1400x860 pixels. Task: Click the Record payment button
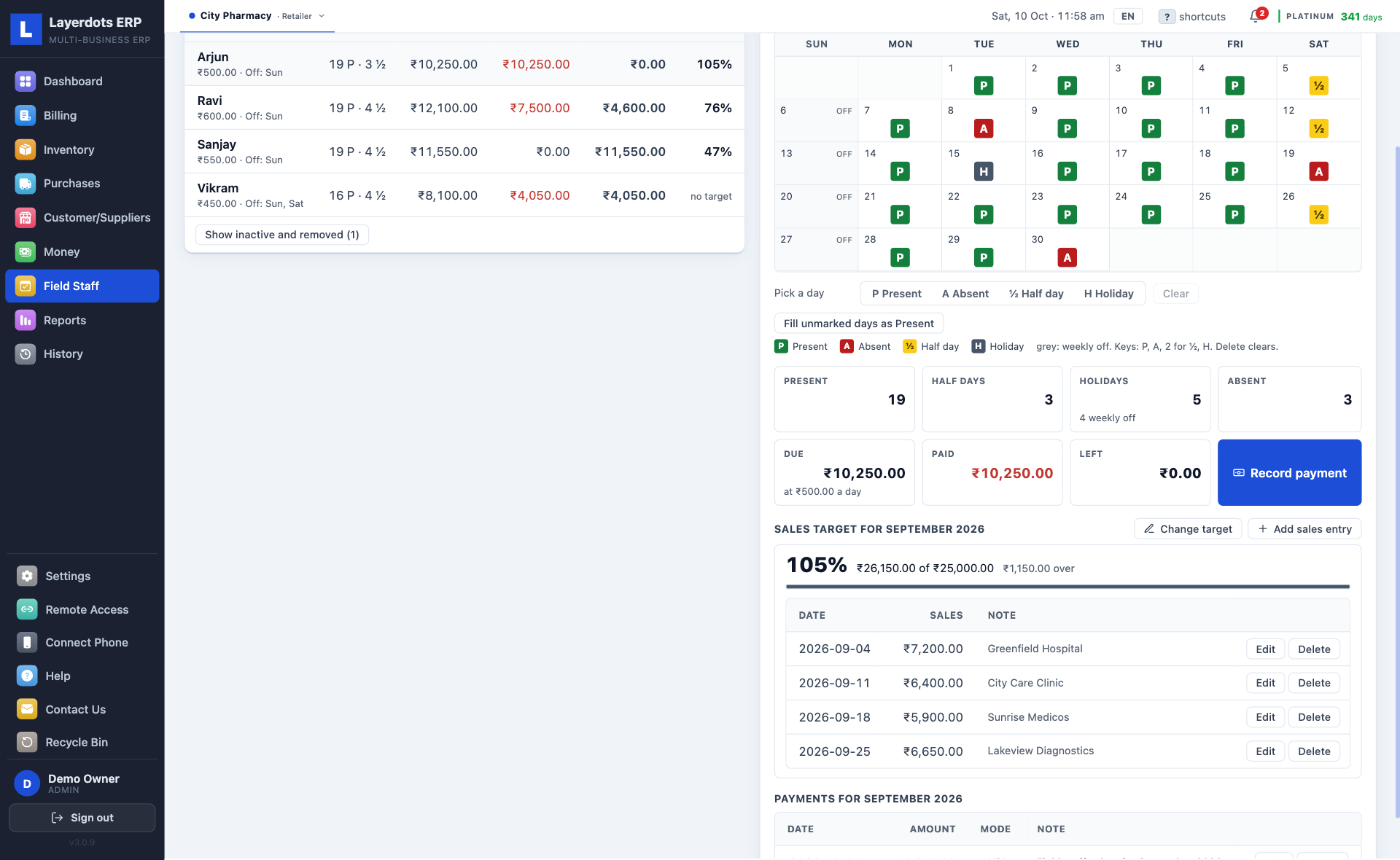click(1289, 472)
